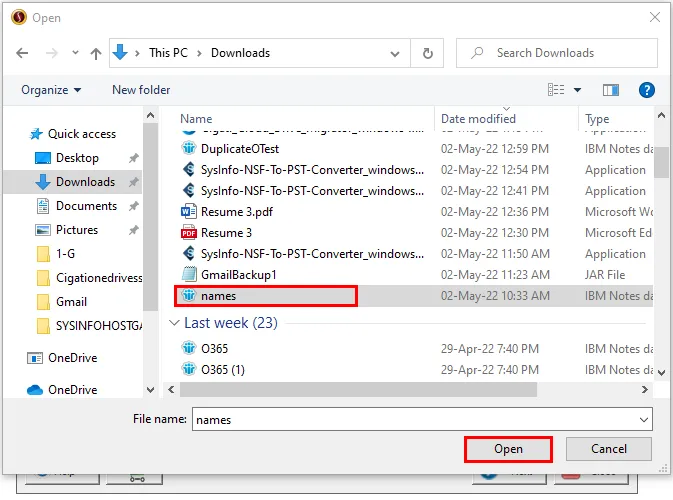Click the Back navigation arrow
This screenshot has width=673, height=500.
tap(22, 53)
